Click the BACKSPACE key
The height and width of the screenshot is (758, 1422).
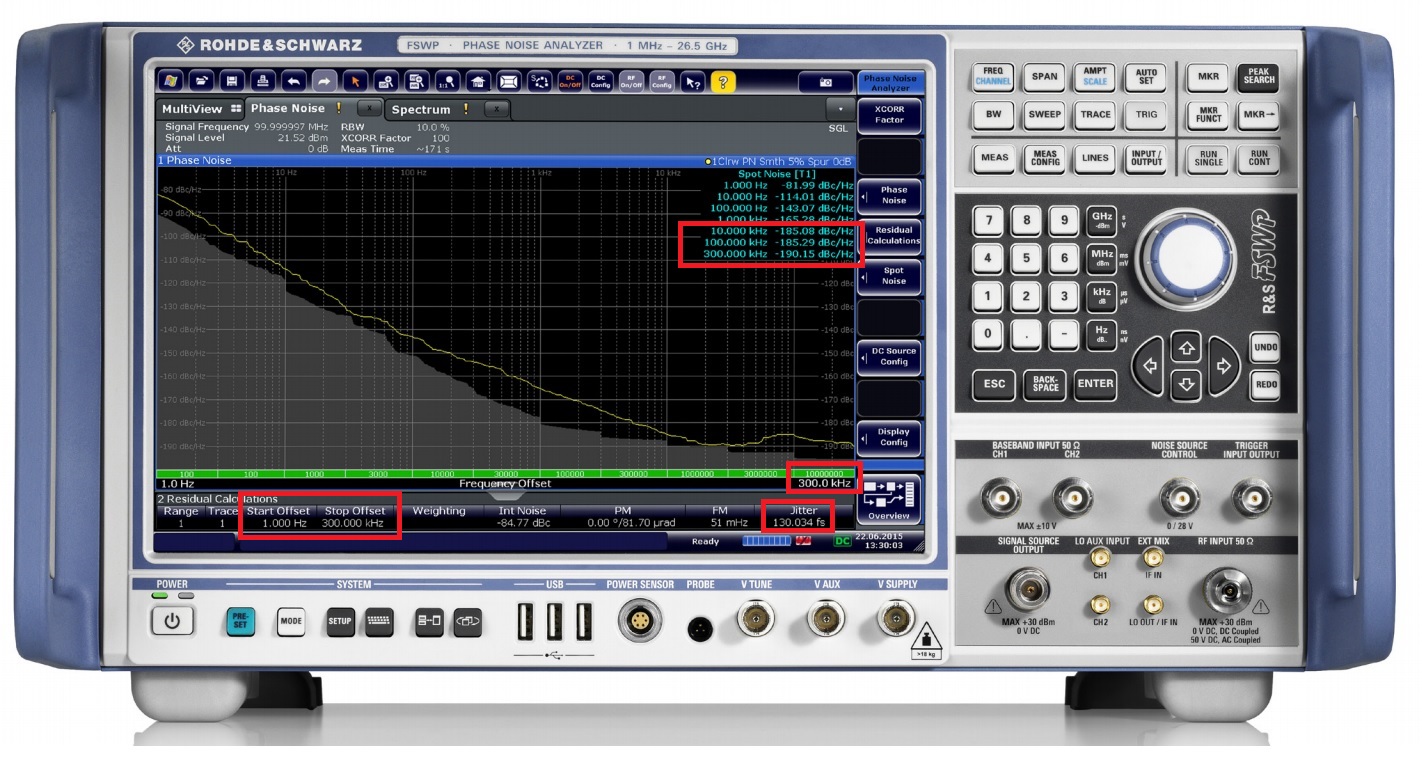[1044, 384]
